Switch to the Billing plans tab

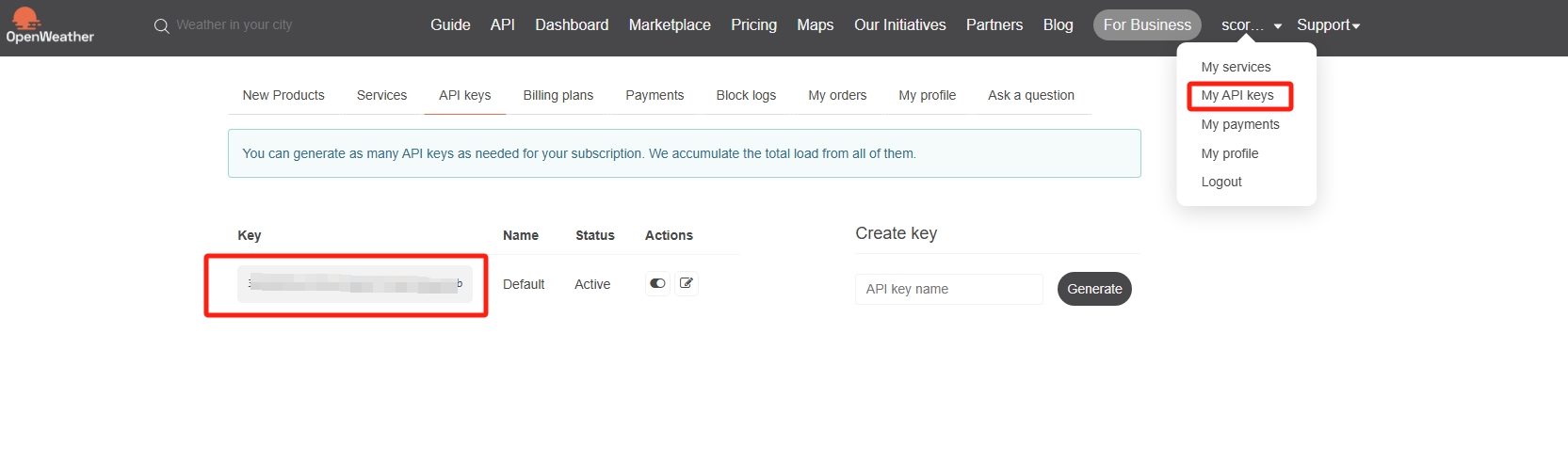558,95
